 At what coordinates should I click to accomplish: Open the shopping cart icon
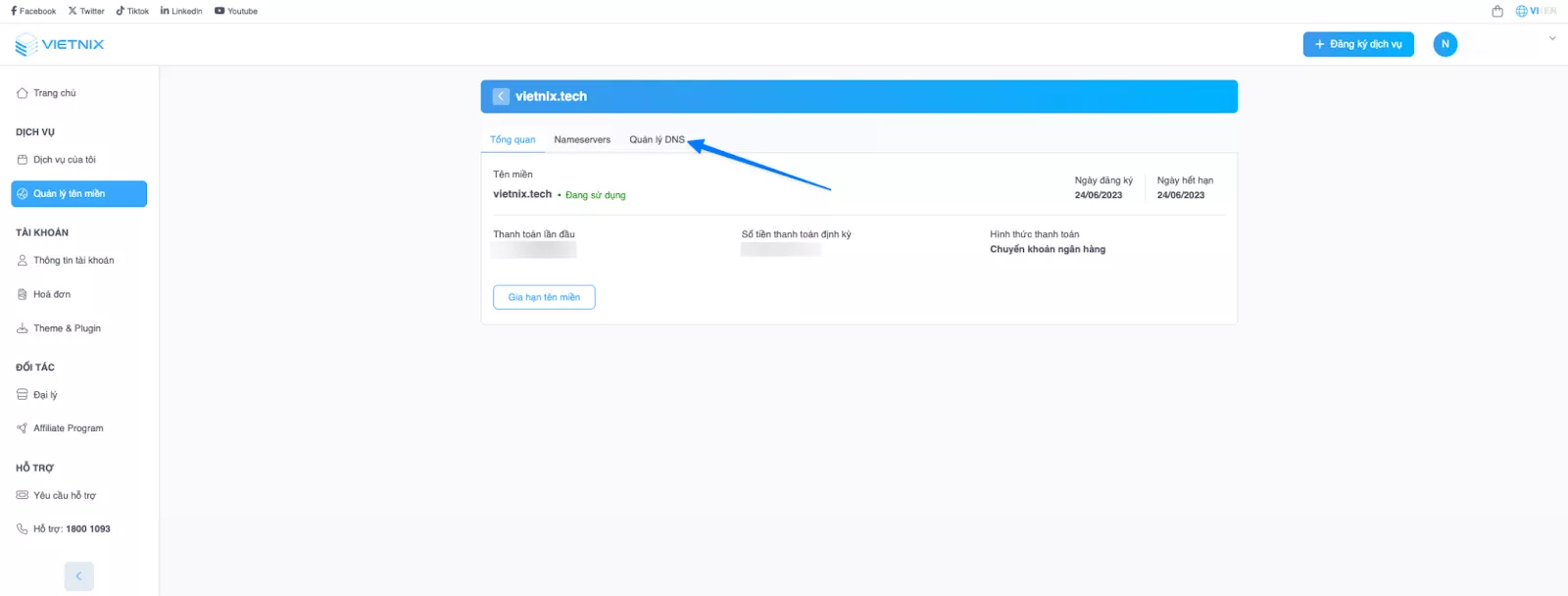coord(1496,12)
